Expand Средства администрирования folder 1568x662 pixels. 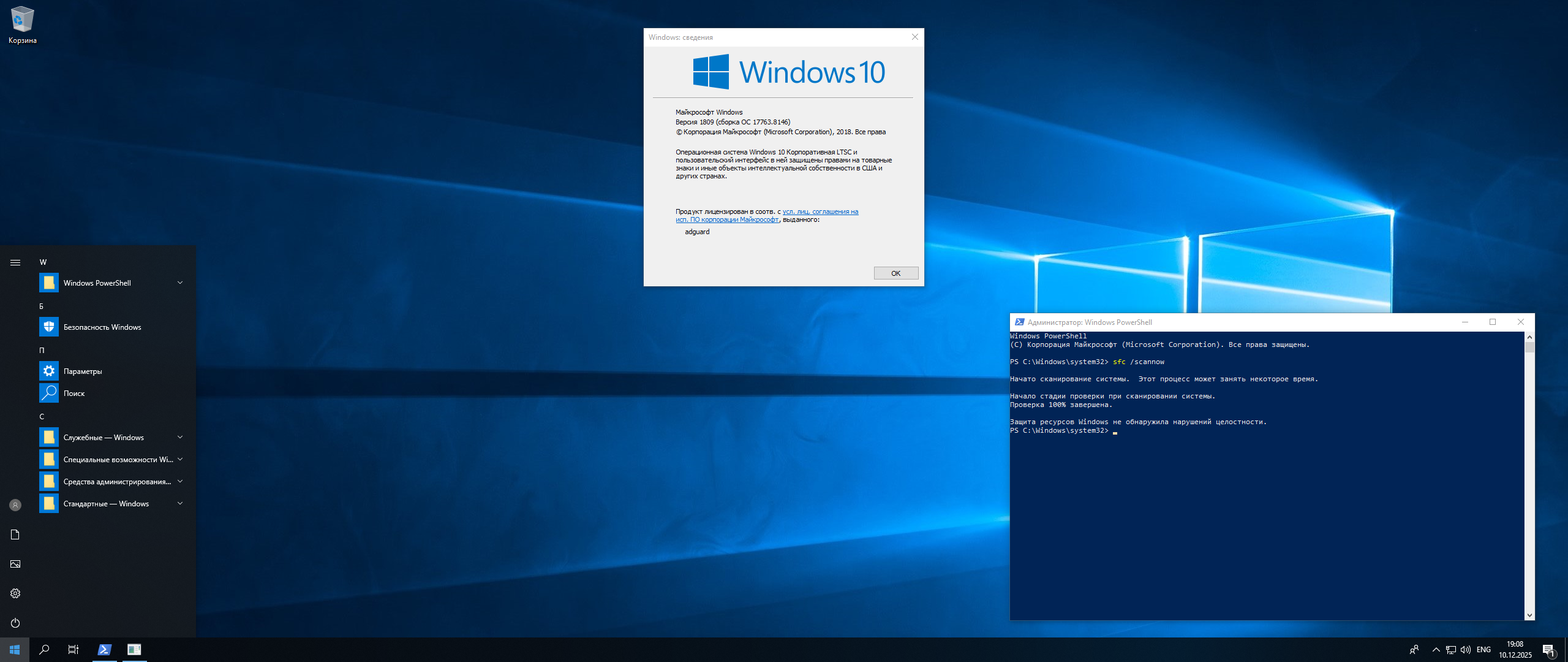coord(180,481)
